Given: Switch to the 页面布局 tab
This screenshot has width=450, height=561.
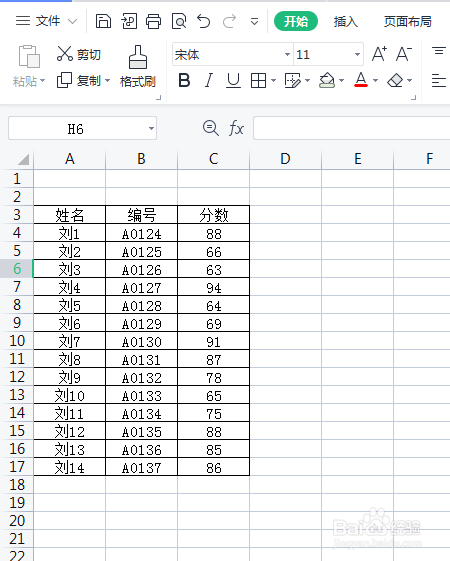Looking at the screenshot, I should pyautogui.click(x=408, y=22).
